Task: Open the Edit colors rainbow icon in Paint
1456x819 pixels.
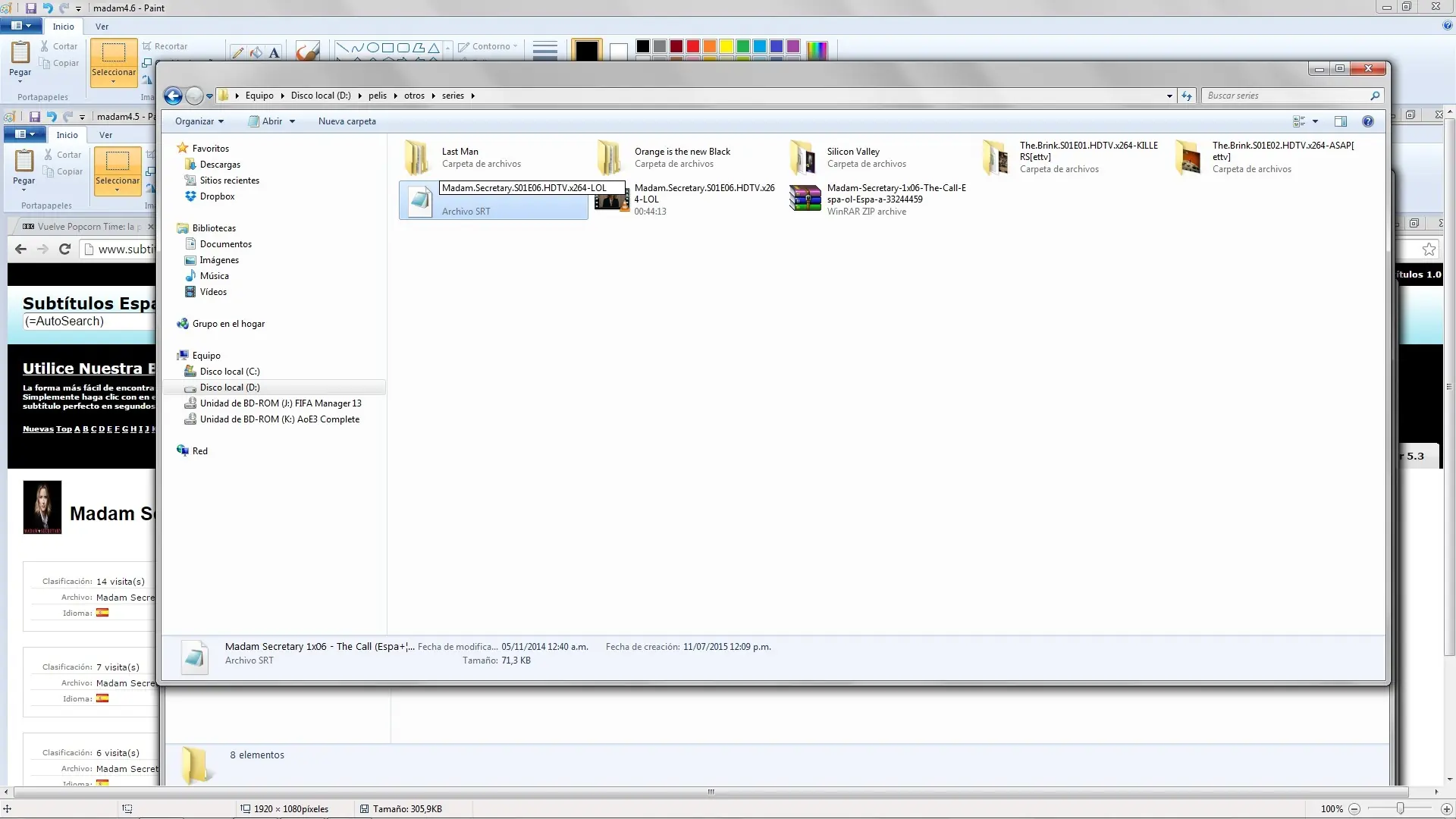Action: [817, 50]
